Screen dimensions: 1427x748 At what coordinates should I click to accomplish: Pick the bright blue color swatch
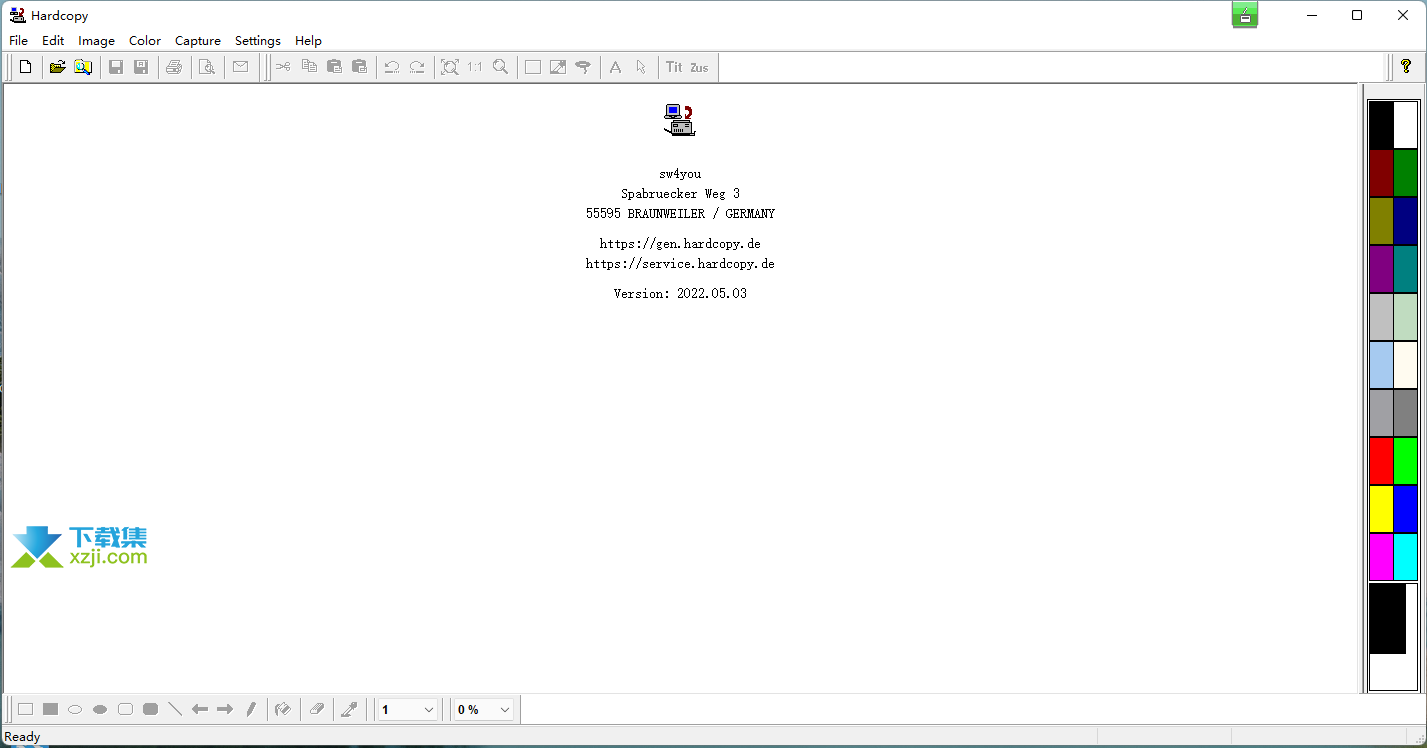(x=1406, y=509)
